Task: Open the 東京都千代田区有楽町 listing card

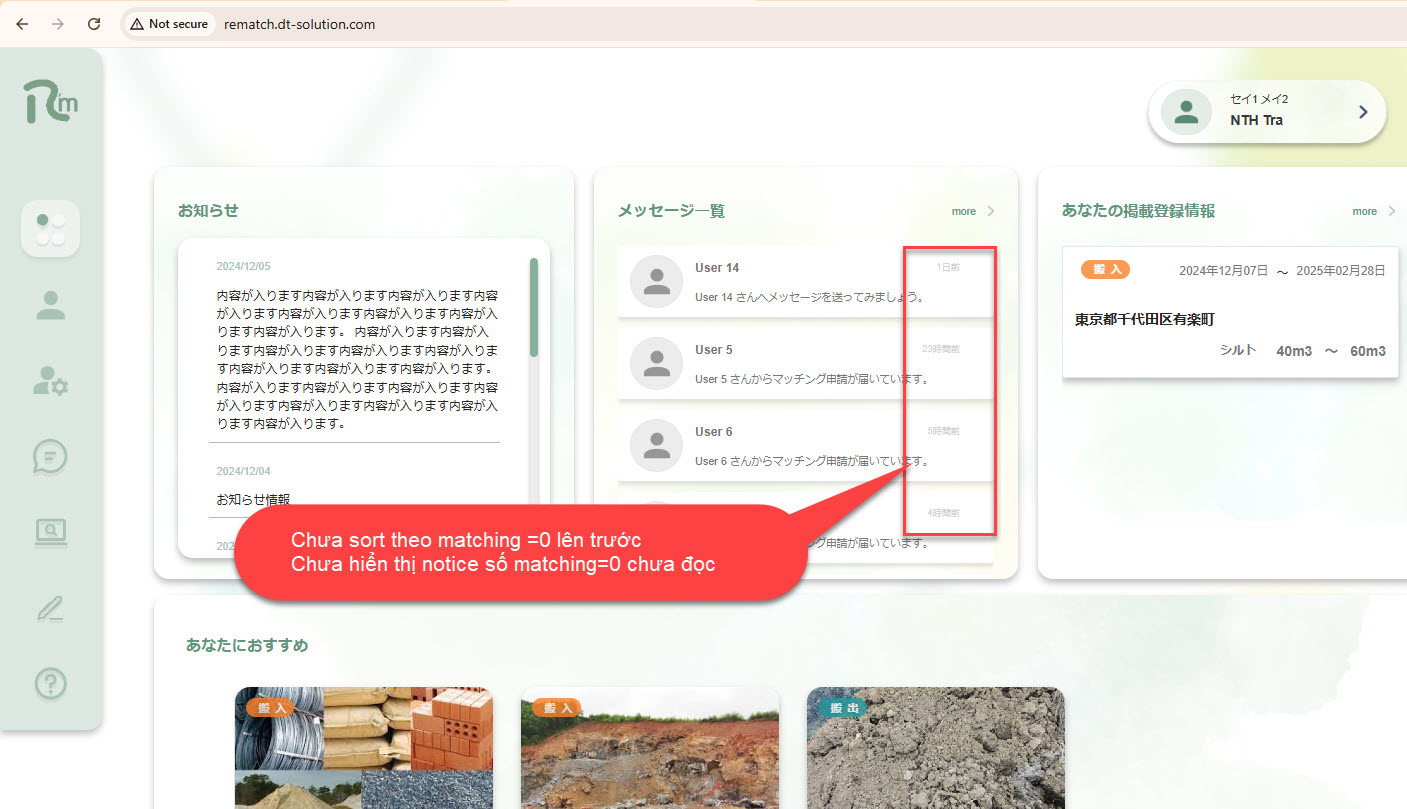Action: point(1230,312)
